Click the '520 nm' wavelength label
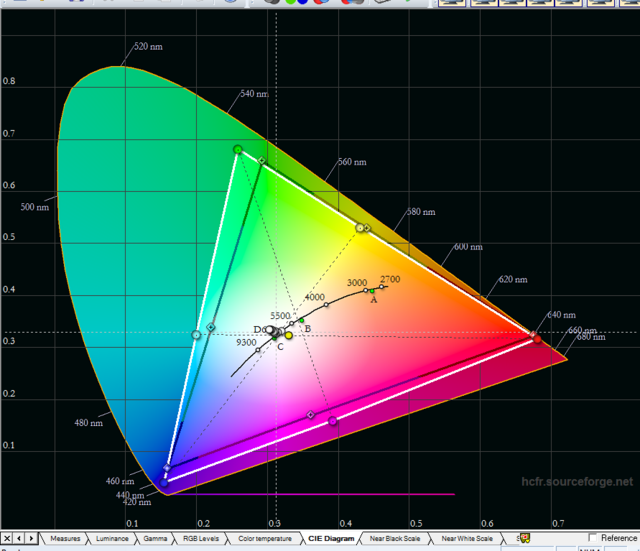Image resolution: width=640 pixels, height=551 pixels. [148, 47]
